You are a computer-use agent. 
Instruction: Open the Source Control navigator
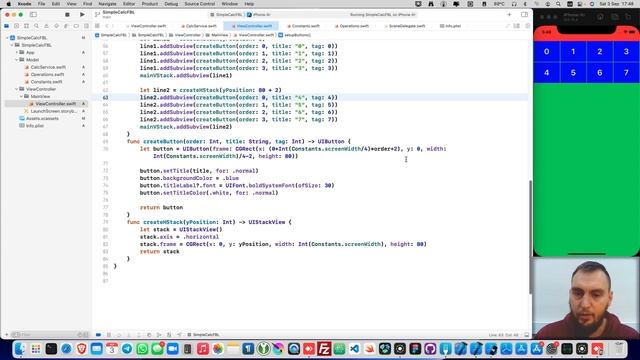16,26
